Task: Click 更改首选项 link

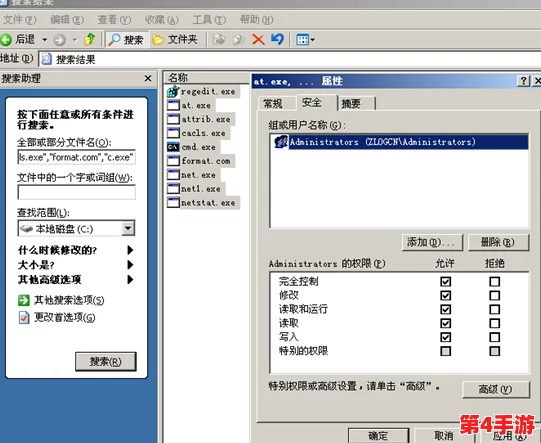Action: coord(65,317)
